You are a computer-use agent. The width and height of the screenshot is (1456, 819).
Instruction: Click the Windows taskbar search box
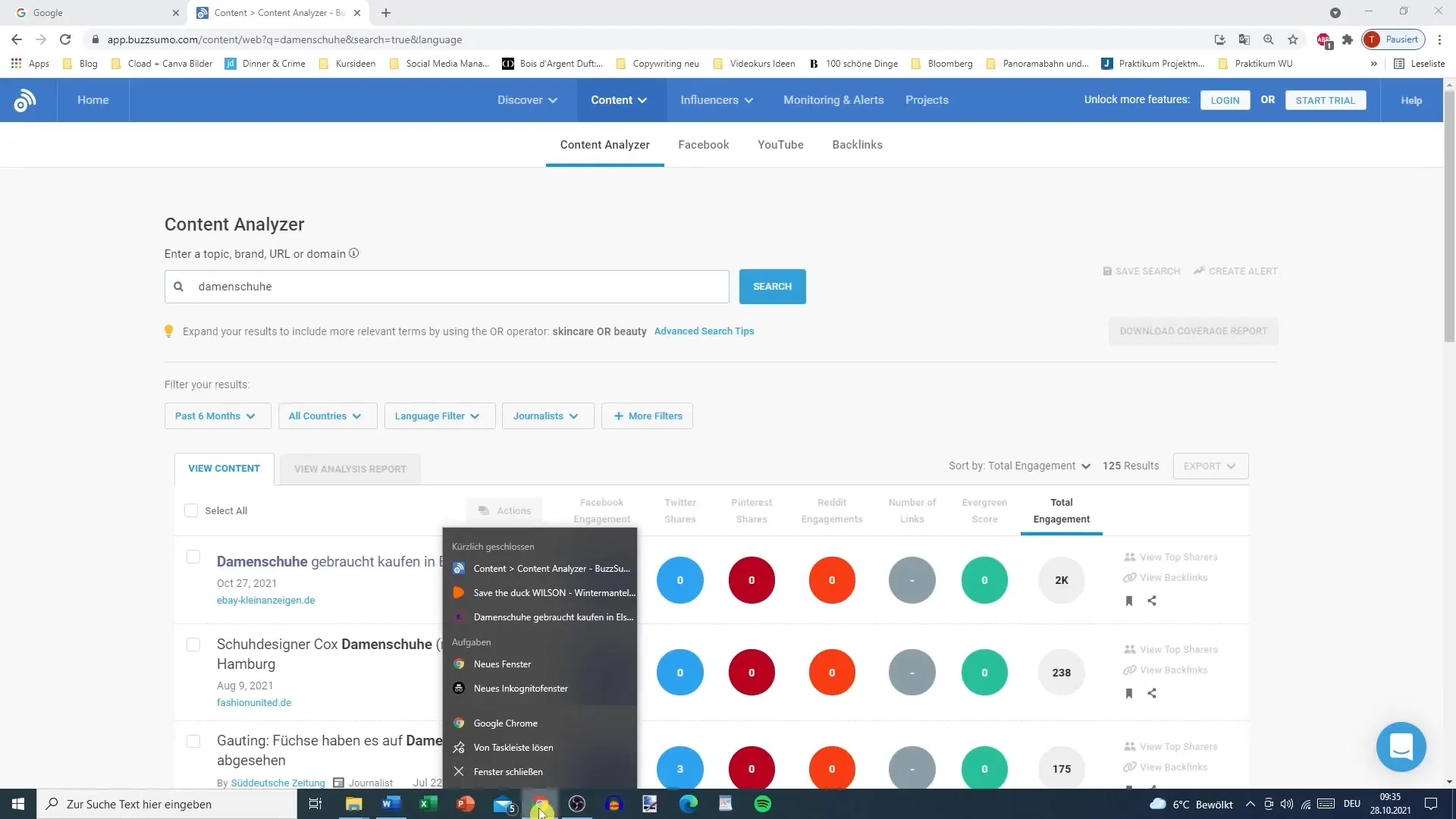pos(167,804)
